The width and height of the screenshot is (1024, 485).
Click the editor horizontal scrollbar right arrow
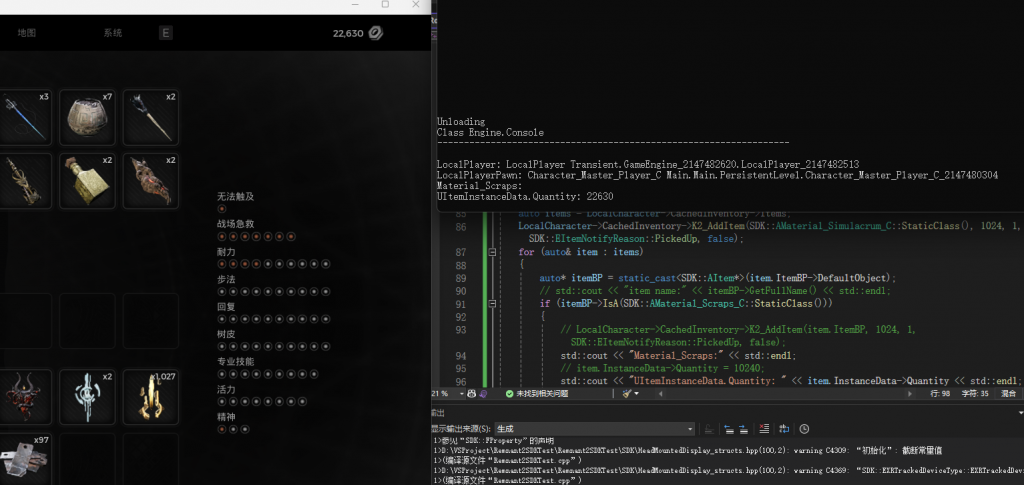pos(909,394)
